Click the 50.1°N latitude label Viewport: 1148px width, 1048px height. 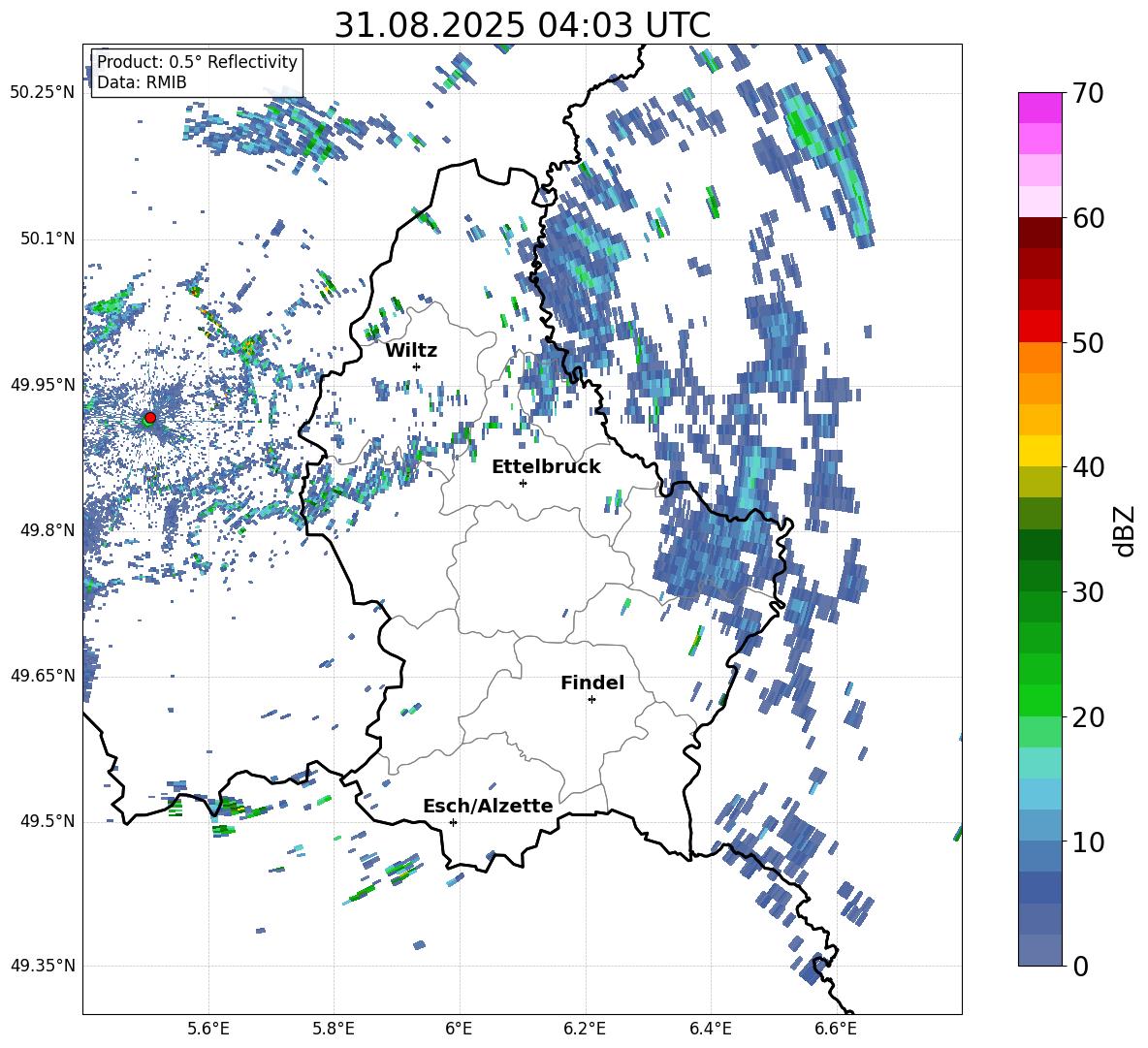(47, 239)
